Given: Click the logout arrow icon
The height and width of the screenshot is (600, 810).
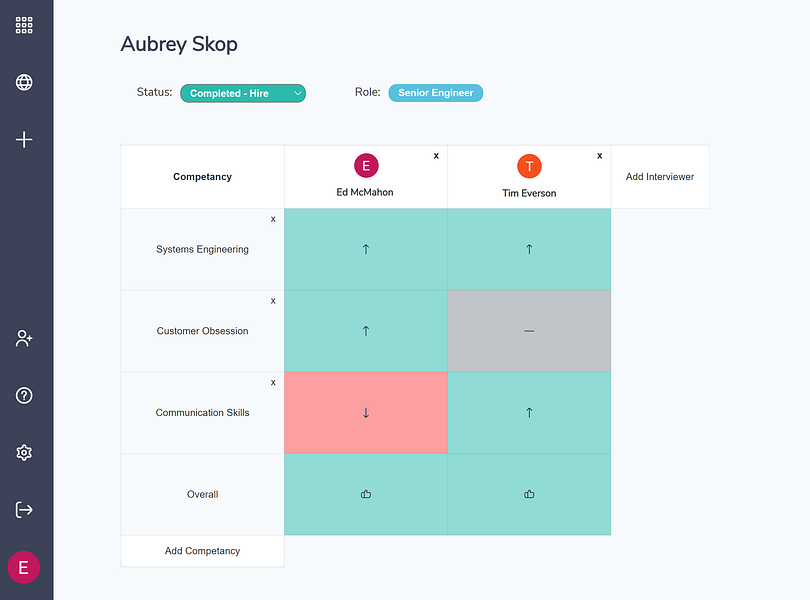Looking at the screenshot, I should (24, 510).
